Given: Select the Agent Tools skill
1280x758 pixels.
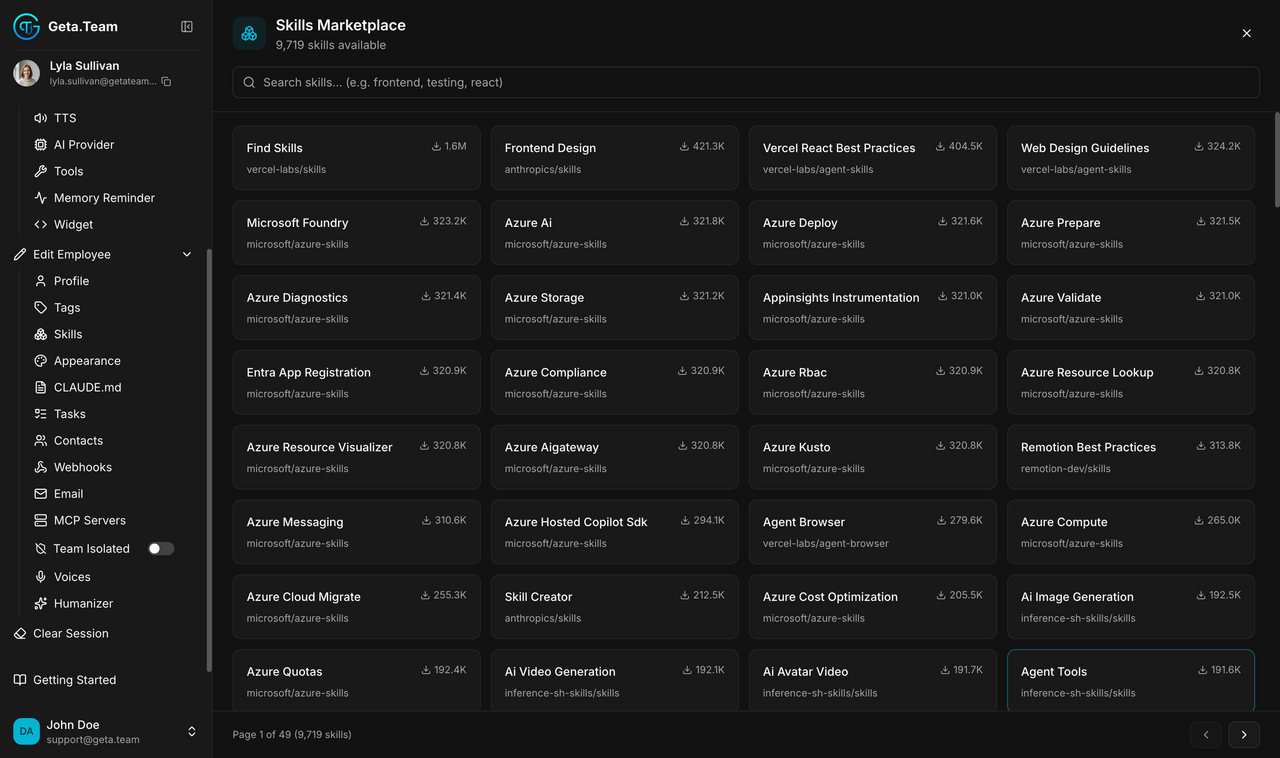Looking at the screenshot, I should pyautogui.click(x=1131, y=681).
